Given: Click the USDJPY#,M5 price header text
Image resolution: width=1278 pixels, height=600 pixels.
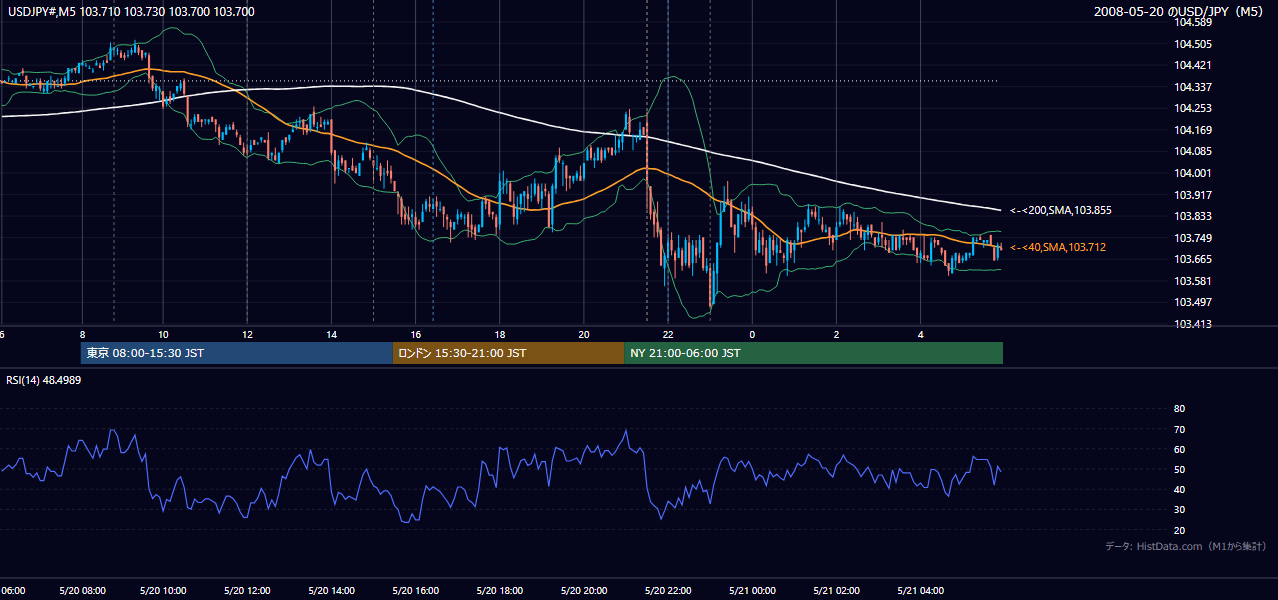Looking at the screenshot, I should pos(130,12).
